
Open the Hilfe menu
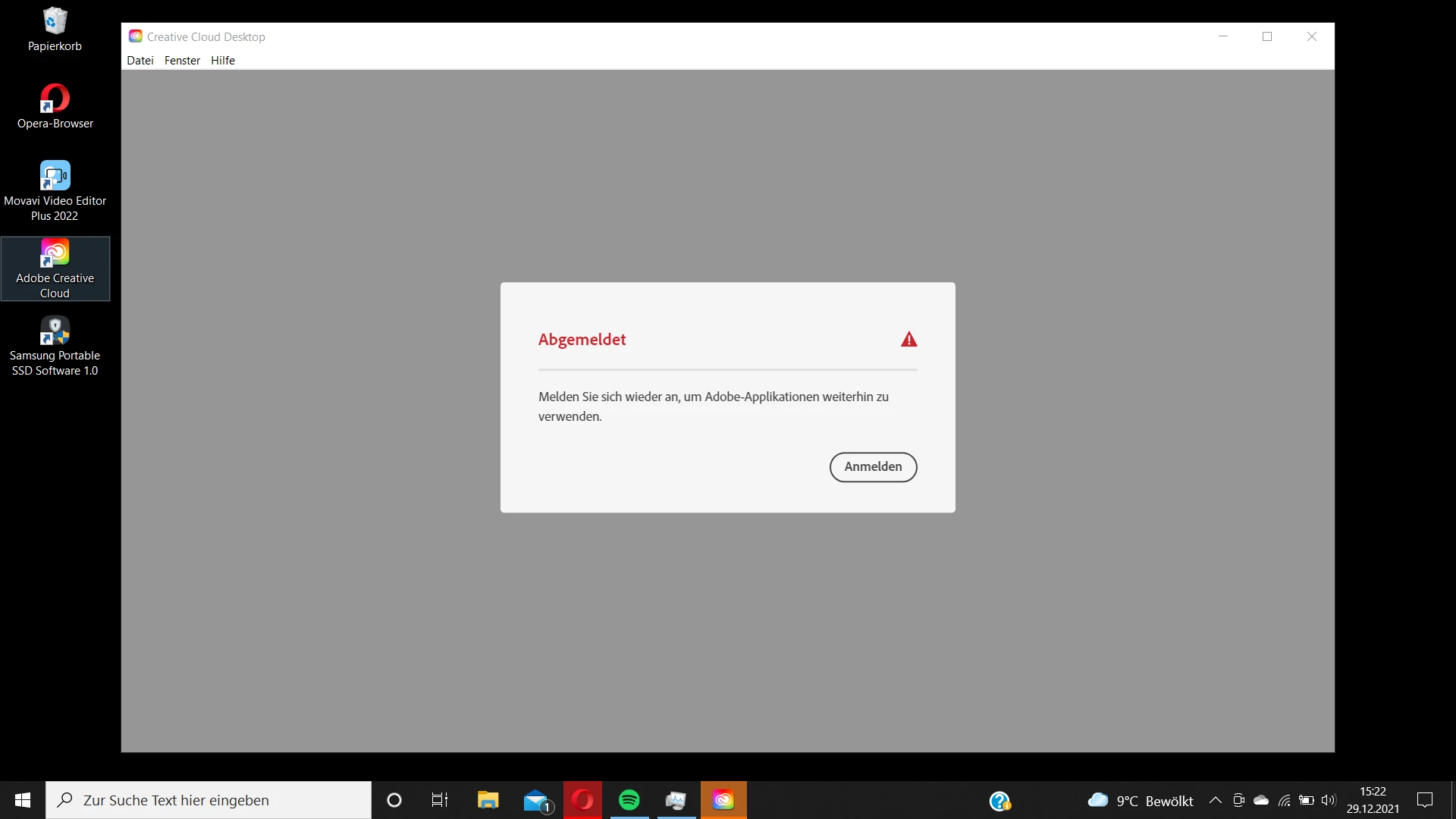click(222, 61)
